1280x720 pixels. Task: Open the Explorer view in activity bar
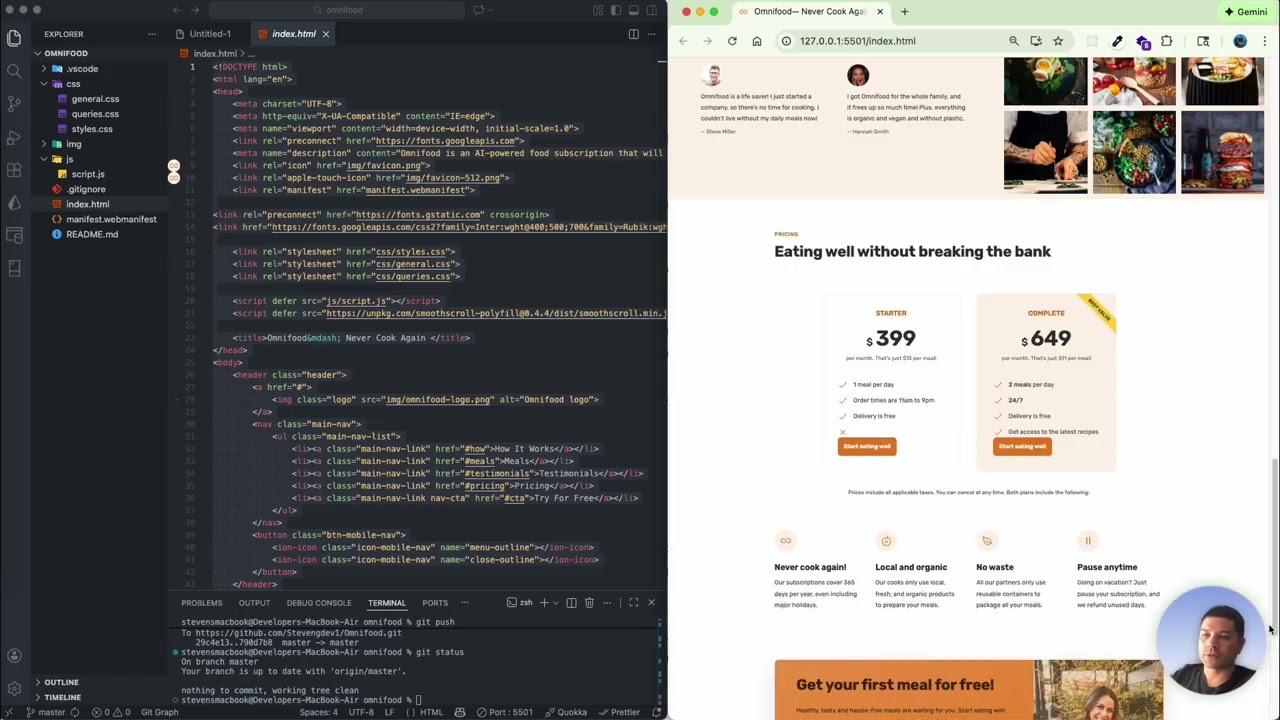14,38
